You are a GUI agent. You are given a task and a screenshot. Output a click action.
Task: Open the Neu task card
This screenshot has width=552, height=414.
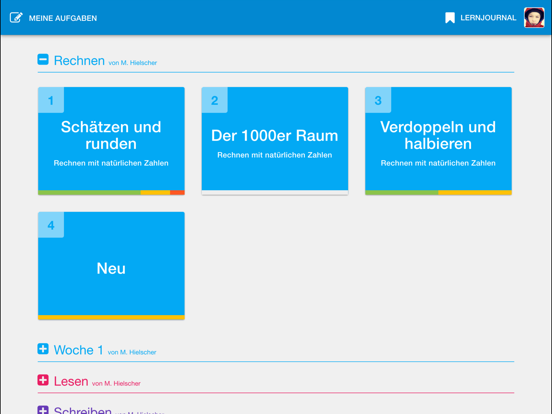point(111,265)
